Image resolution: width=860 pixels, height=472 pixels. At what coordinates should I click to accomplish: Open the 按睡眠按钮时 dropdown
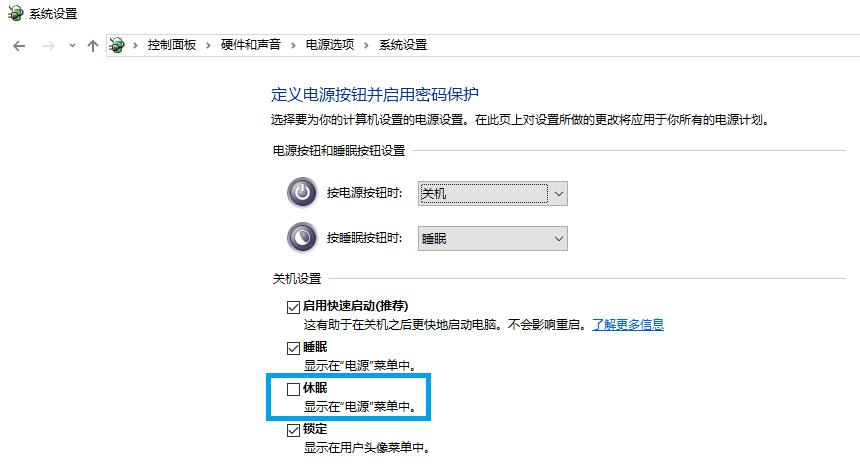pyautogui.click(x=493, y=238)
